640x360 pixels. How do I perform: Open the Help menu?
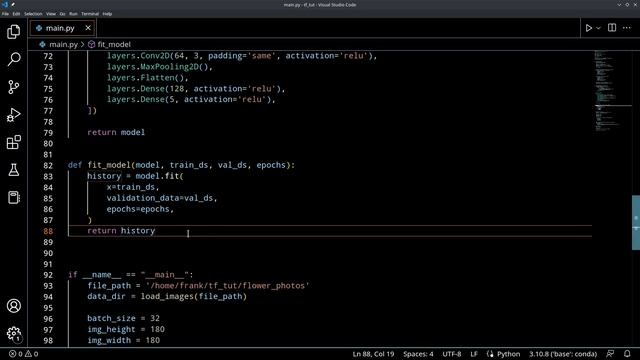[107, 13]
